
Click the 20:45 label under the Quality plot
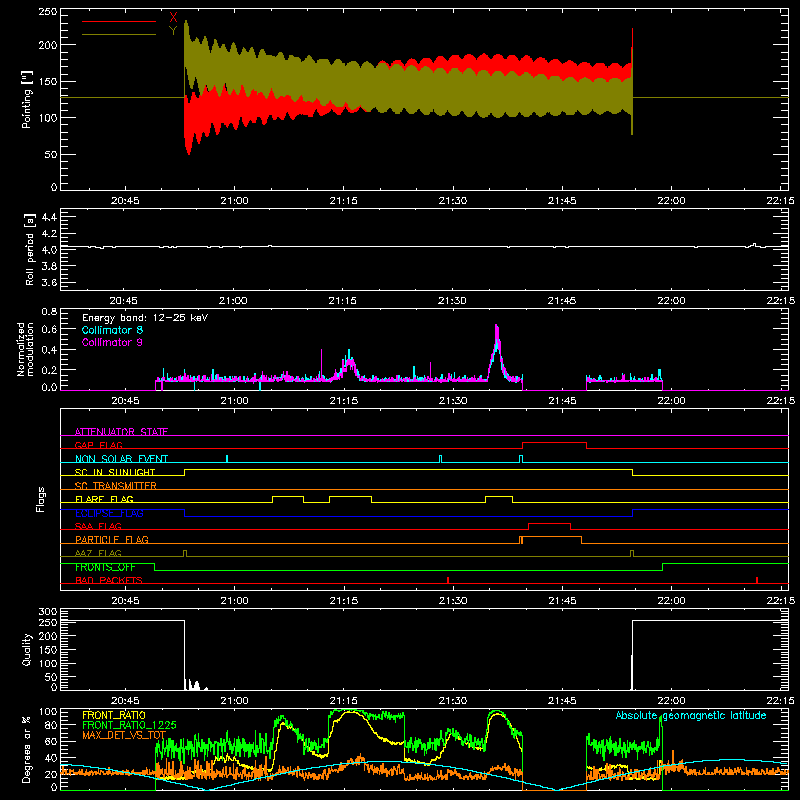125,701
